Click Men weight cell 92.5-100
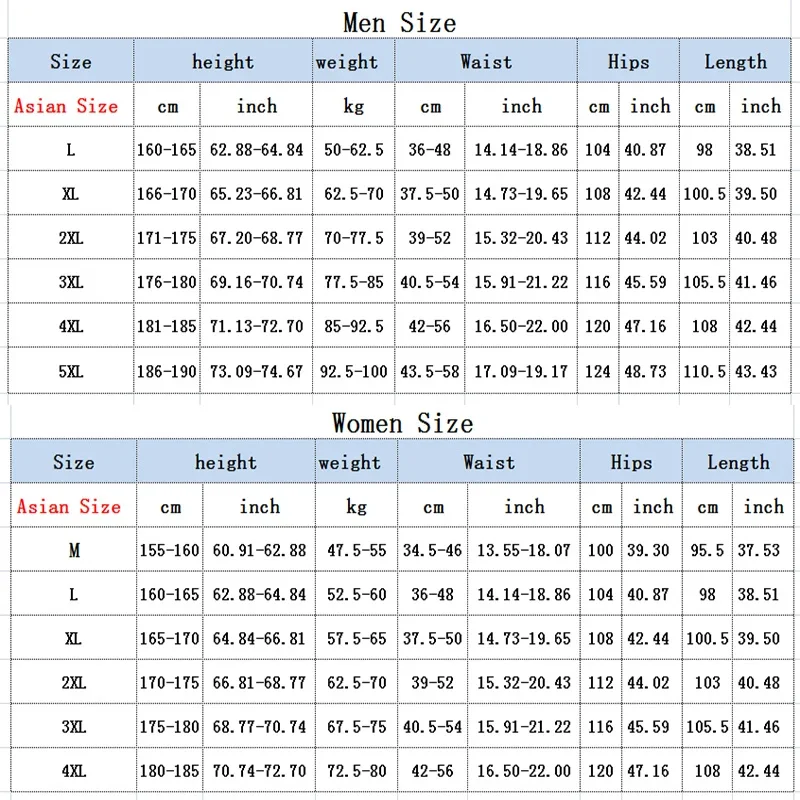 pos(353,371)
